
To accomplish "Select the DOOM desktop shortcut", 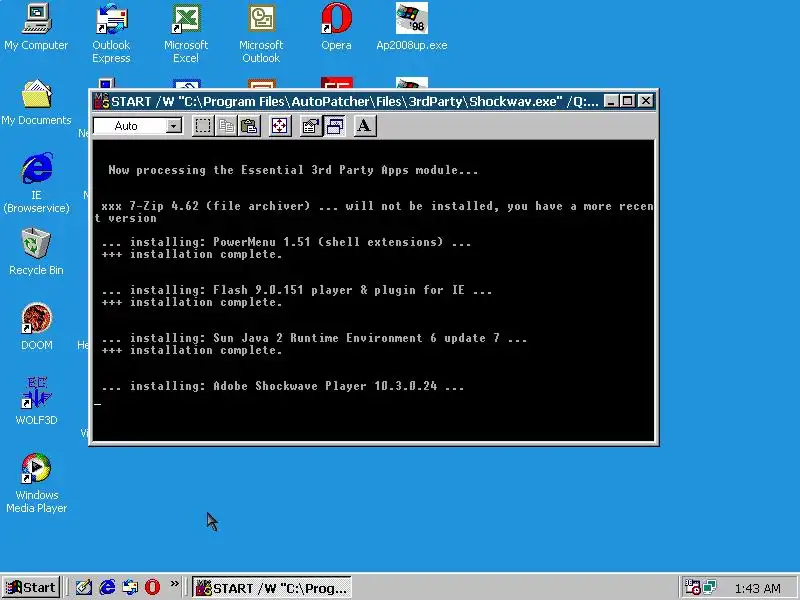I will [36, 327].
